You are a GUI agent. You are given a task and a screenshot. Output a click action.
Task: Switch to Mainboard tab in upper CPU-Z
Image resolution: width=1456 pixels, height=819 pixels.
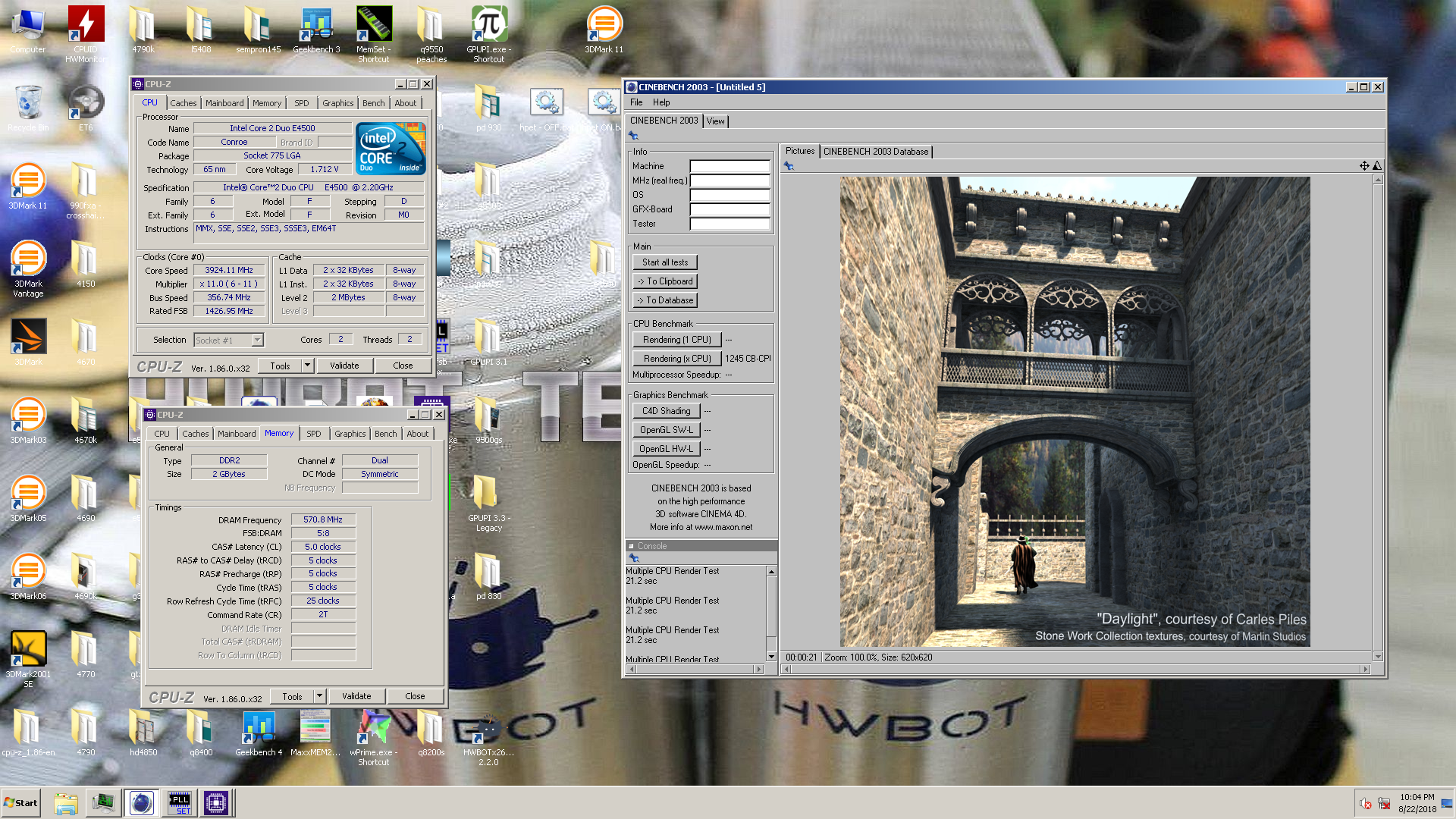[224, 103]
